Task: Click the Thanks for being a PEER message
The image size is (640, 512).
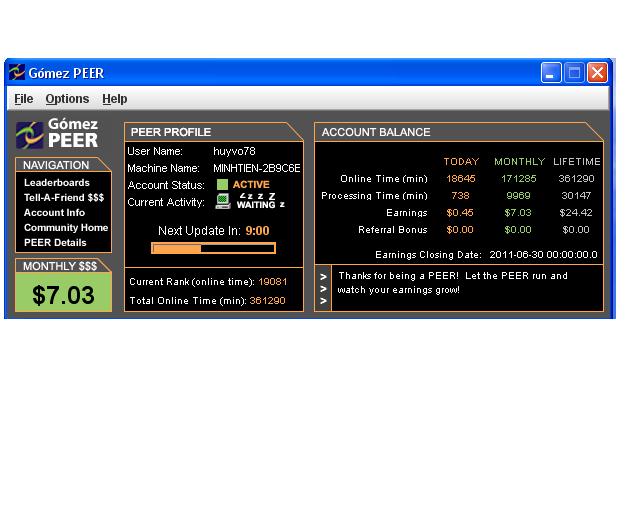Action: (453, 283)
